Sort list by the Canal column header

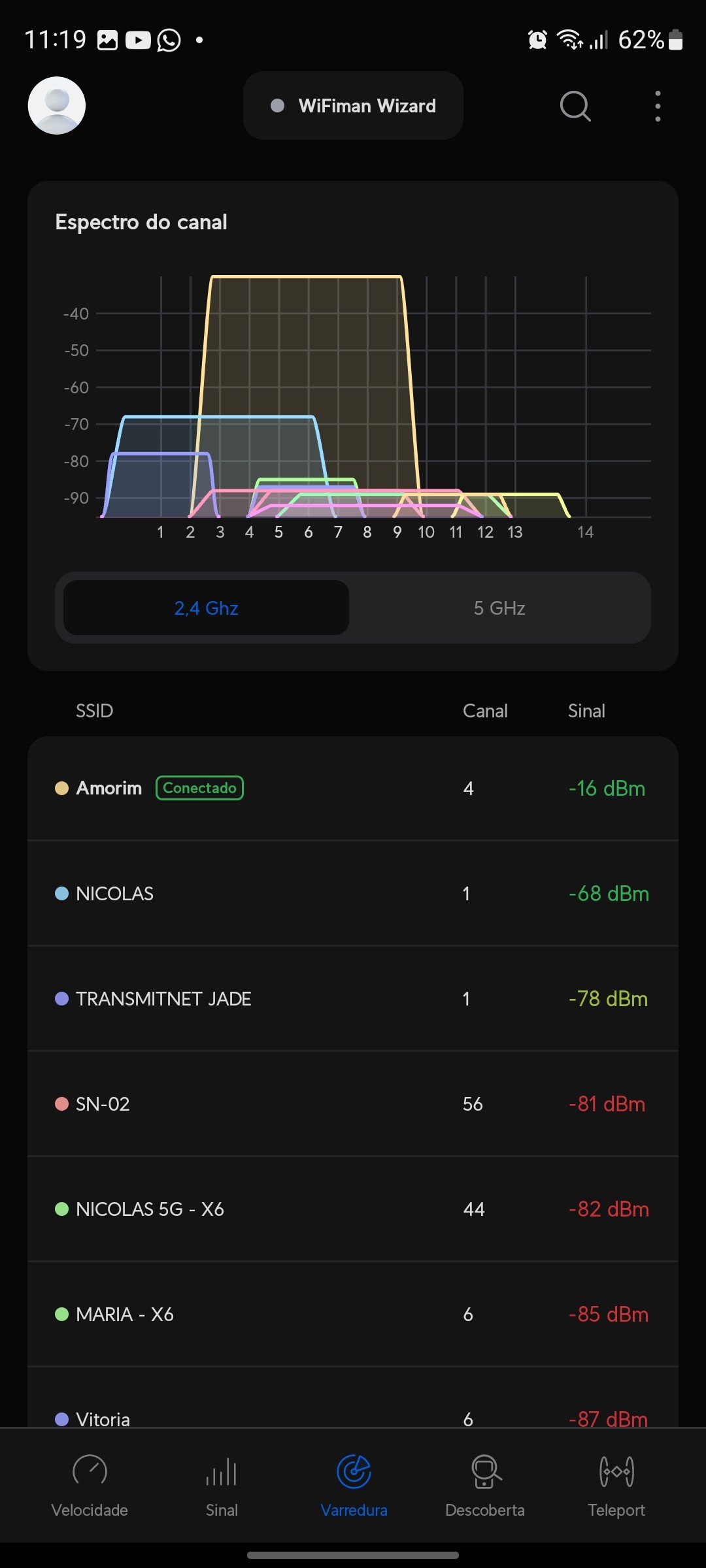[x=485, y=711]
